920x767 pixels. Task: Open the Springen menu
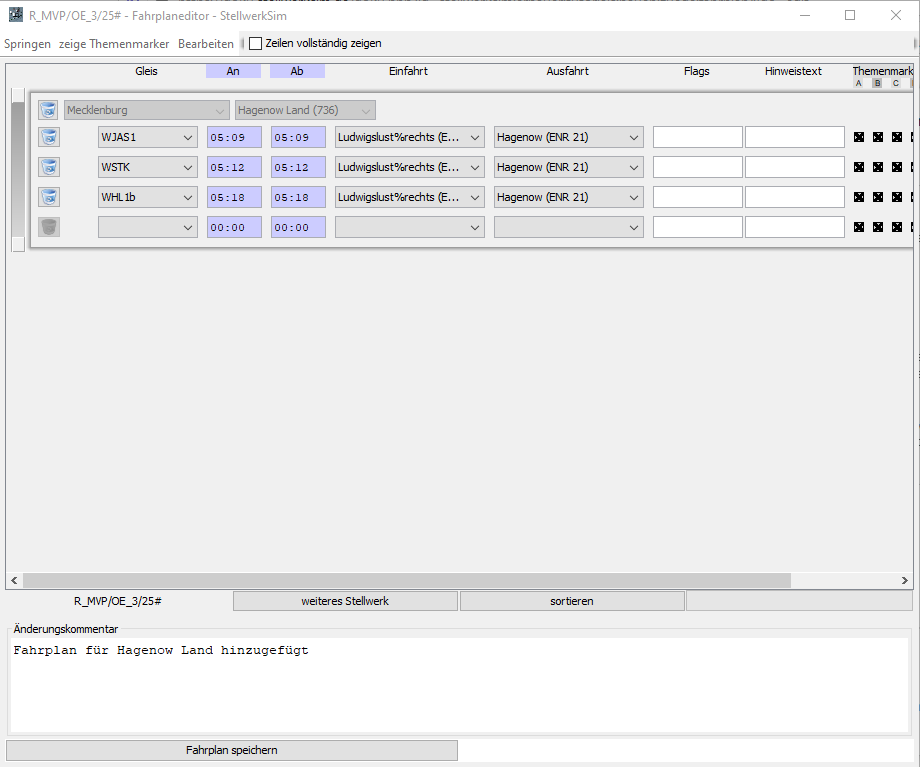click(x=27, y=44)
